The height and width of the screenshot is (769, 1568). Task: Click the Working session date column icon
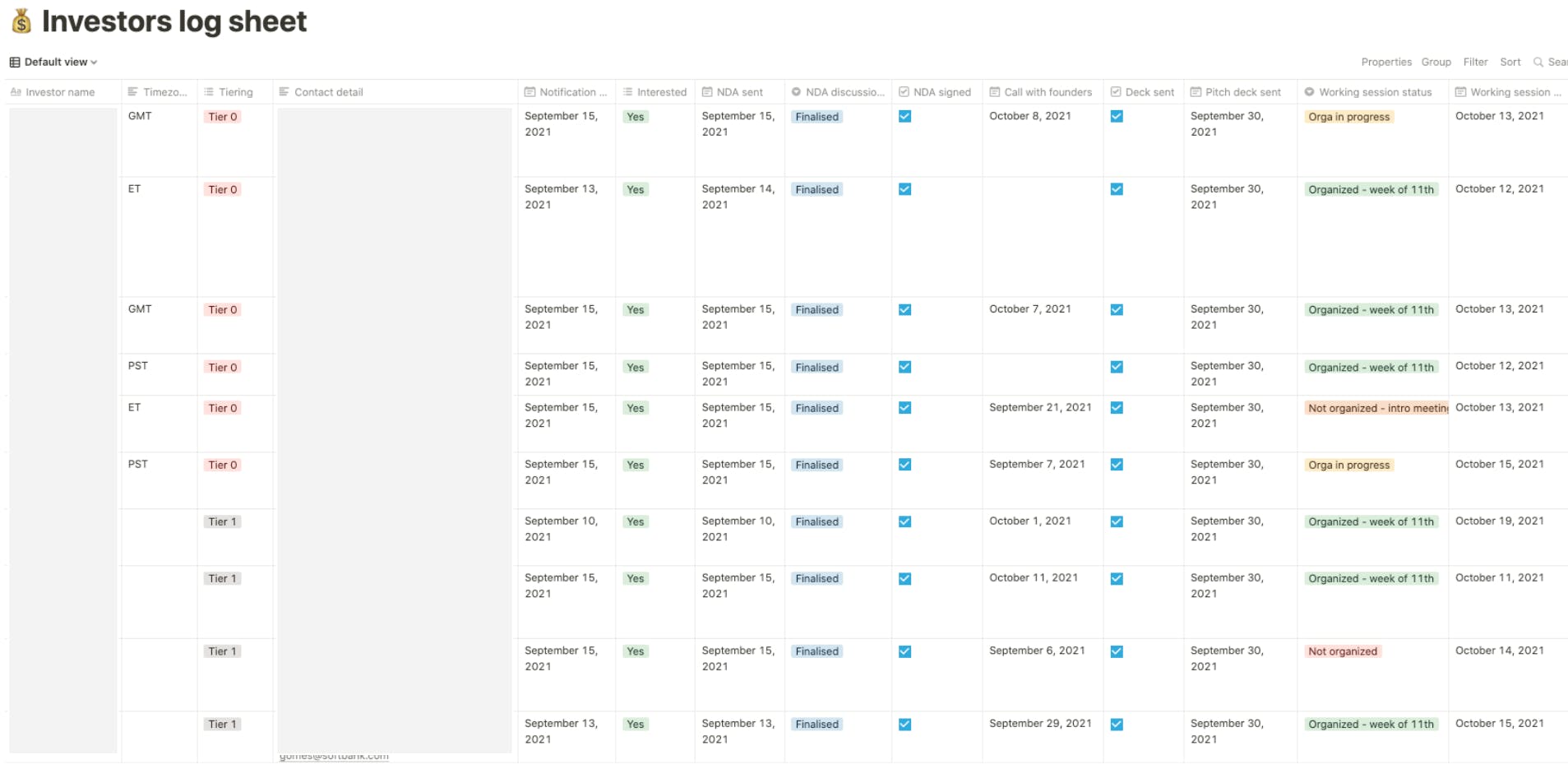(x=1461, y=92)
